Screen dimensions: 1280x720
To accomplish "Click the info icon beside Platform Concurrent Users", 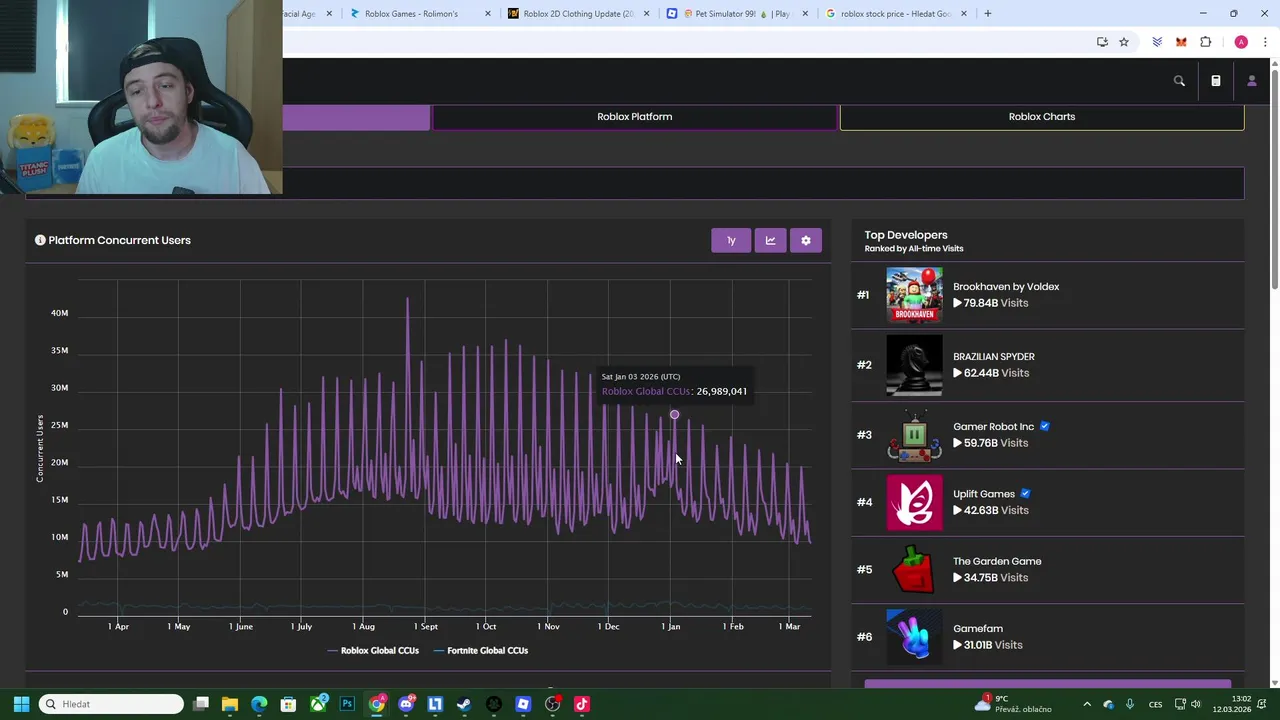I will click(40, 240).
